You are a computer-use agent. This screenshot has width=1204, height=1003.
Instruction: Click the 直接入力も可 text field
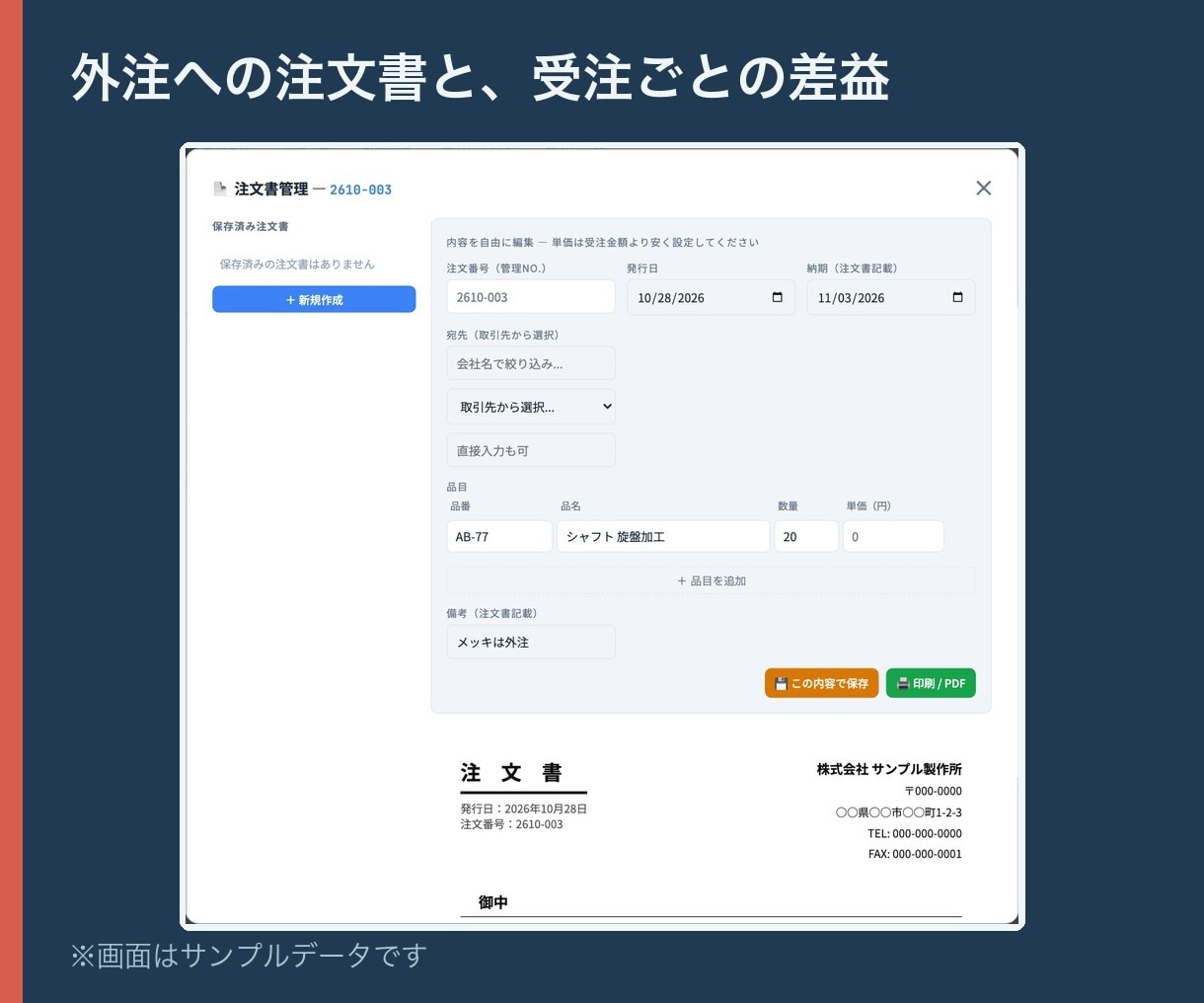531,450
